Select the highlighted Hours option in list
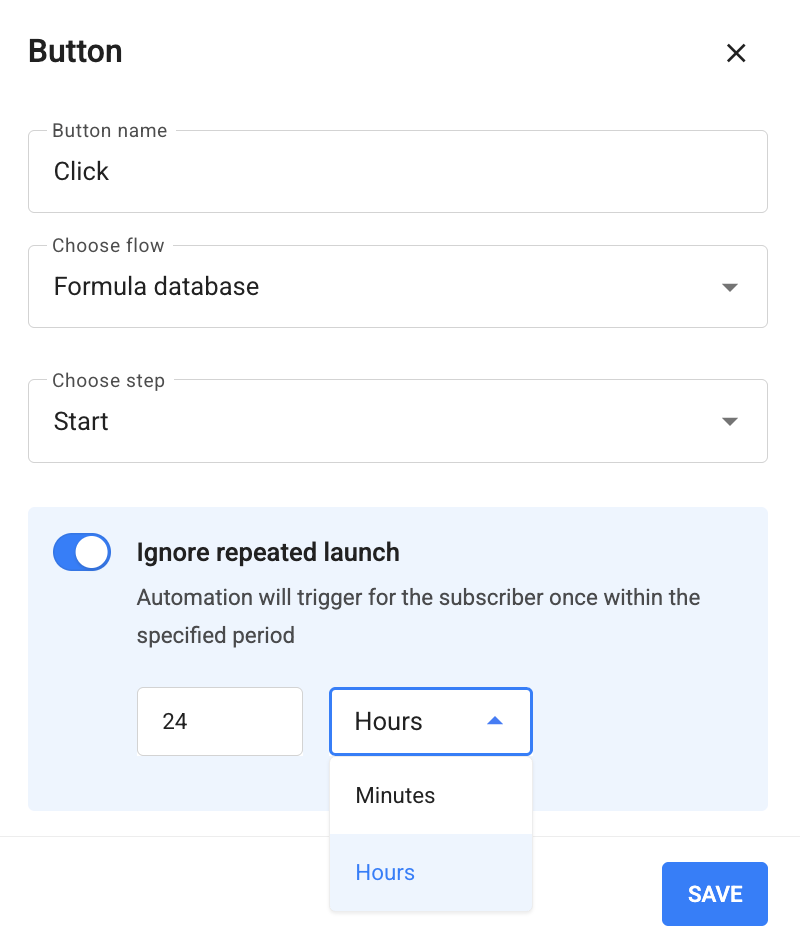The width and height of the screenshot is (800, 946). [431, 872]
